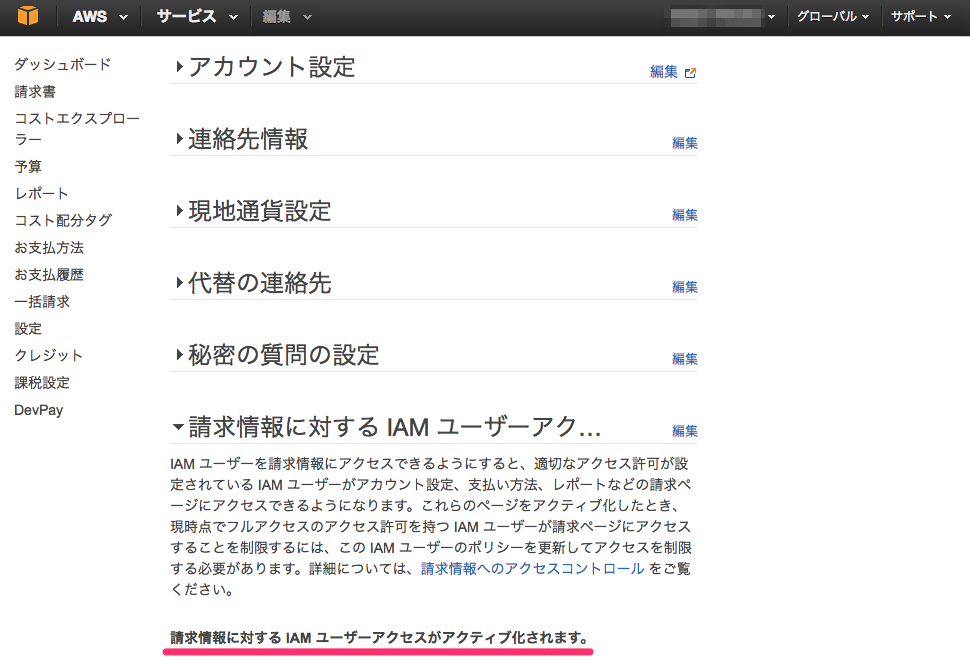
Task: Collapse the 請求情報に対する IAM ユーザーアク section
Action: coord(387,427)
